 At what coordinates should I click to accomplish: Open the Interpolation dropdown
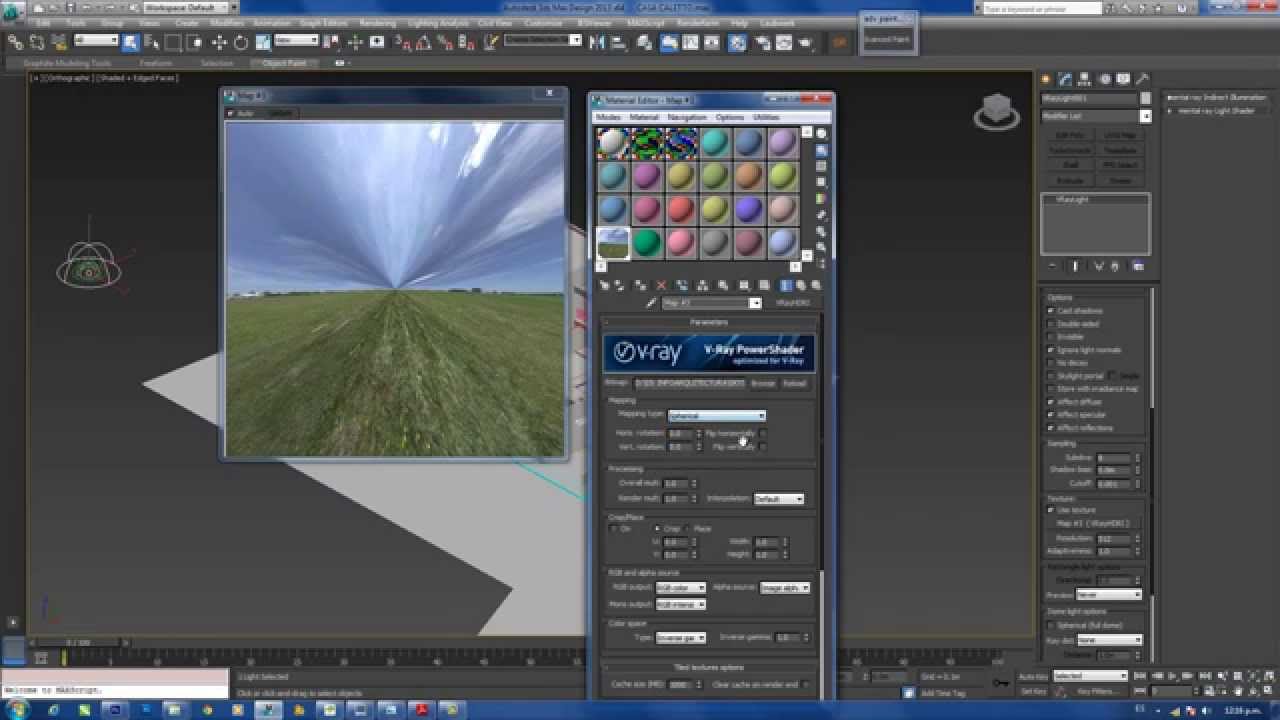tap(779, 498)
